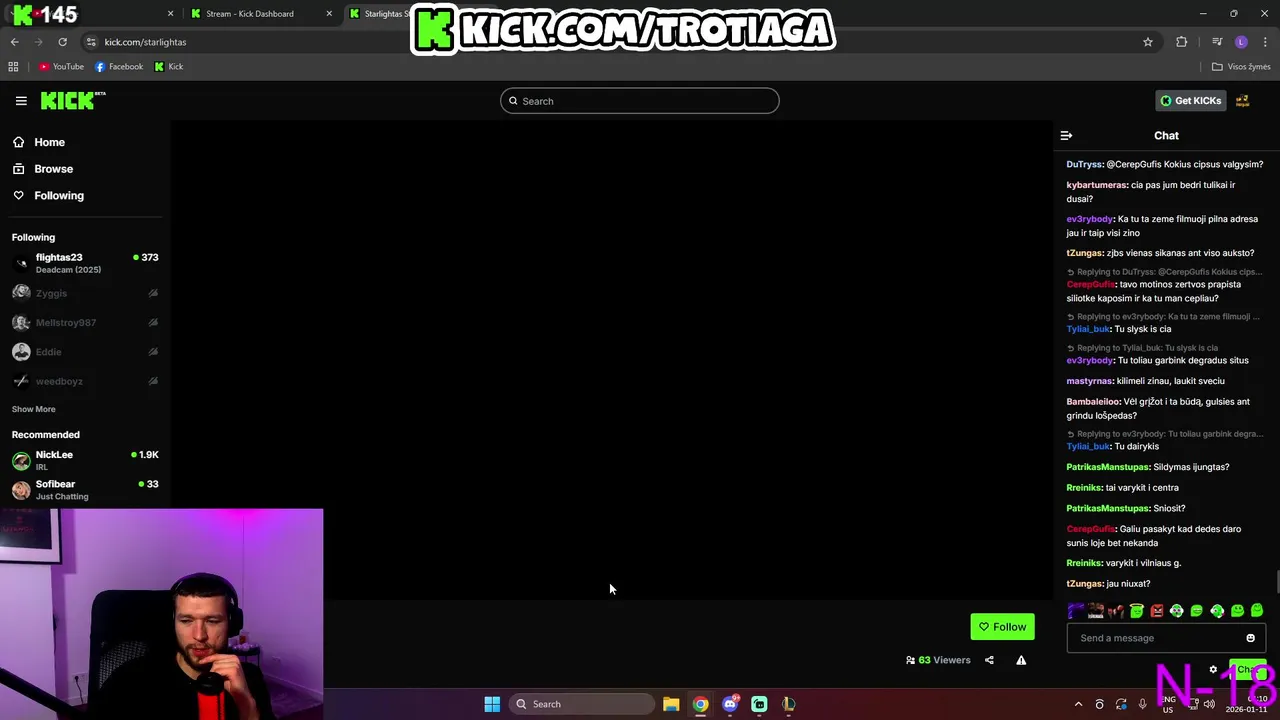Open chat settings gear icon

1213,670
